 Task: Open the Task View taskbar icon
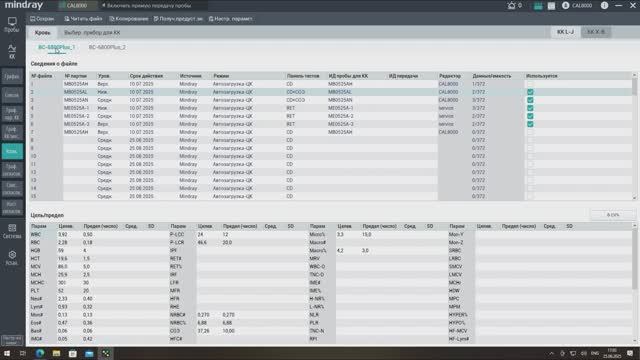coord(23,353)
